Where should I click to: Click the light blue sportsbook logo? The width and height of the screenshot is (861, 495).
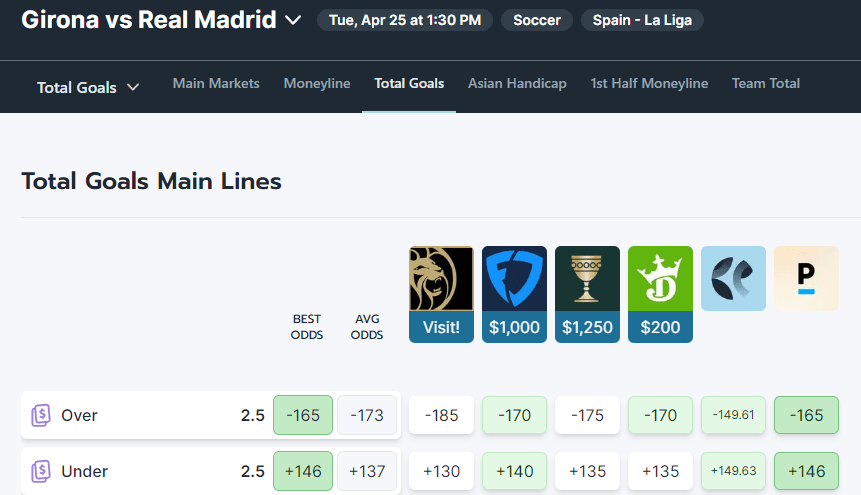733,279
